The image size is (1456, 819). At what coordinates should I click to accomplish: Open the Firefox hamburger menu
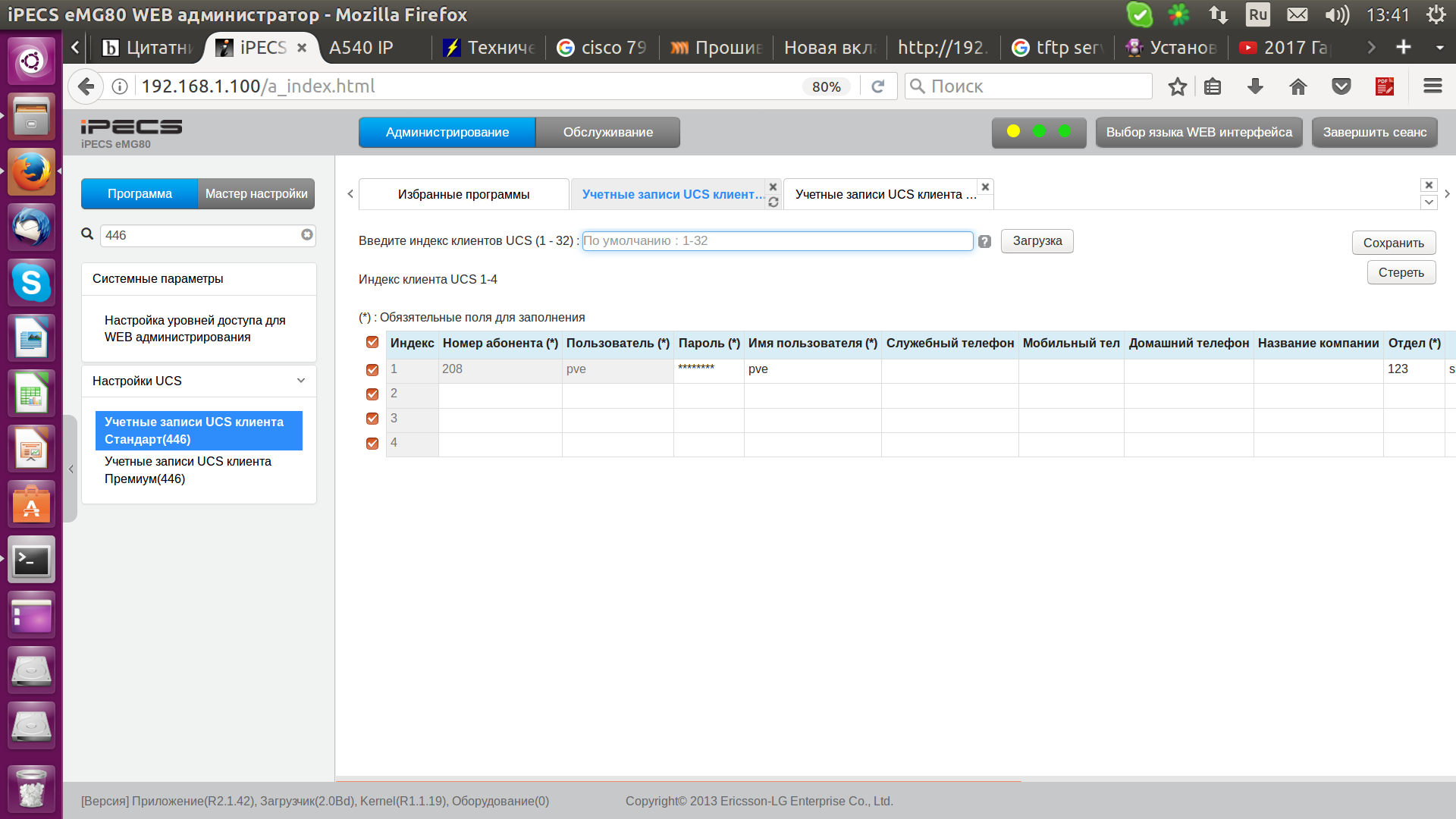pos(1432,86)
